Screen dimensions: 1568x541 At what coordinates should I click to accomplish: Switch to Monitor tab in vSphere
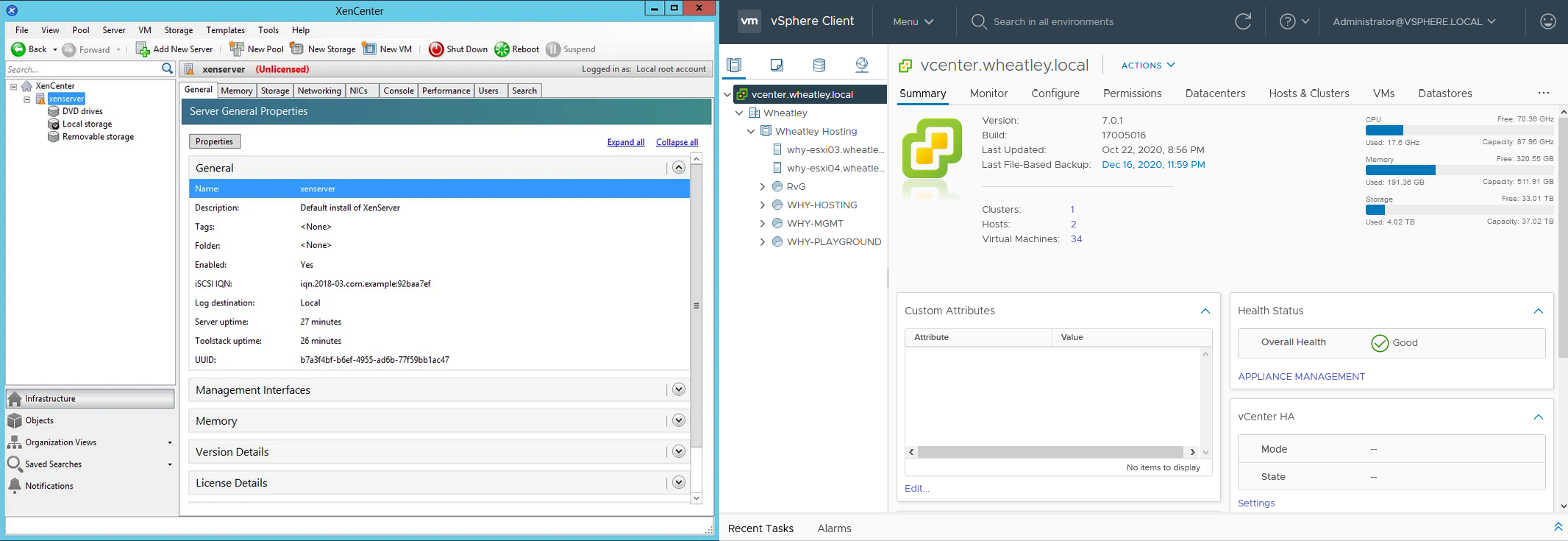click(x=988, y=93)
